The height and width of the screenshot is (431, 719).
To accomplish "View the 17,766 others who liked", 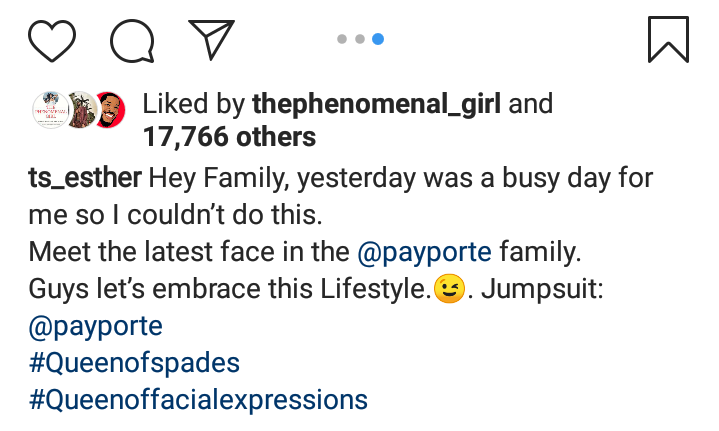I will [x=230, y=136].
